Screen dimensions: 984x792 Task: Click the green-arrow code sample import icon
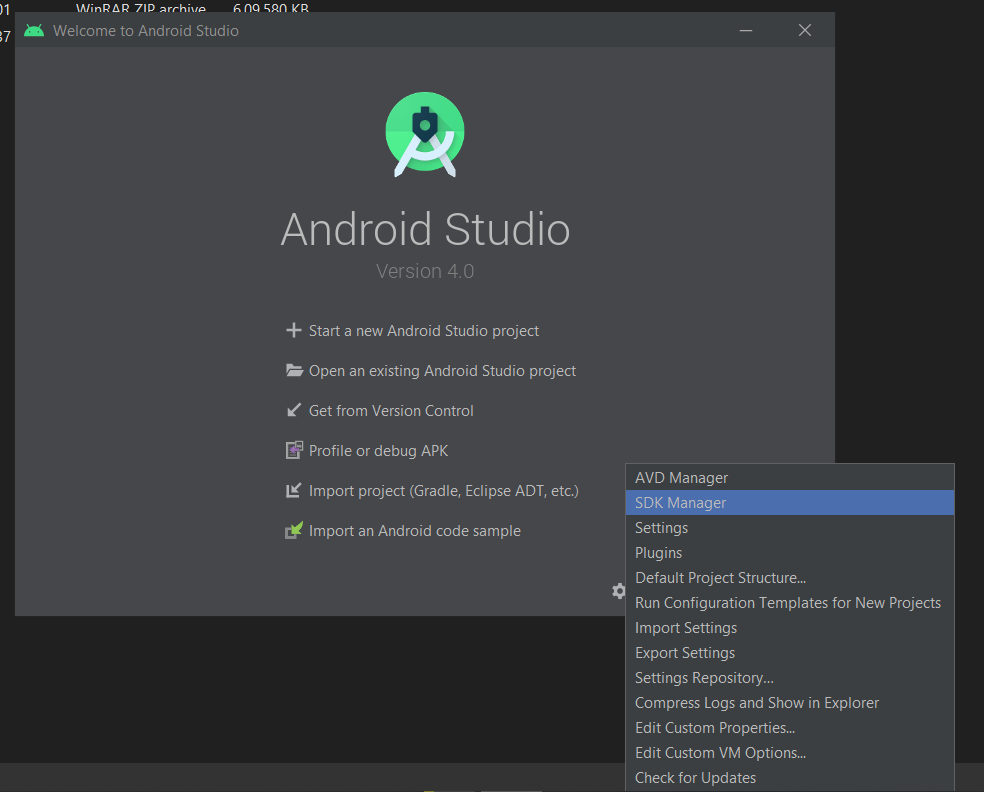294,530
